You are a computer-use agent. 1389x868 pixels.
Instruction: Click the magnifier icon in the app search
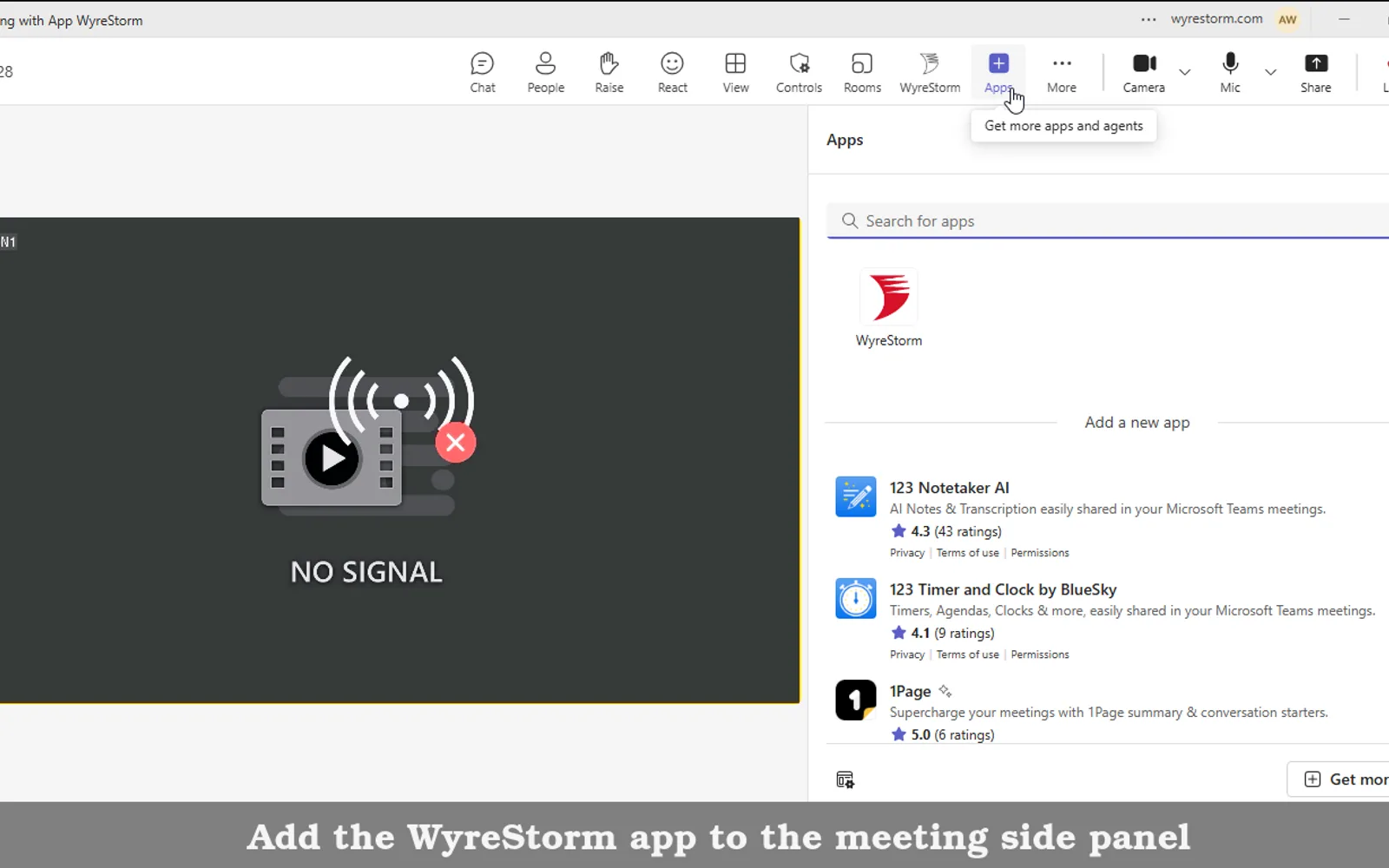[x=850, y=220]
